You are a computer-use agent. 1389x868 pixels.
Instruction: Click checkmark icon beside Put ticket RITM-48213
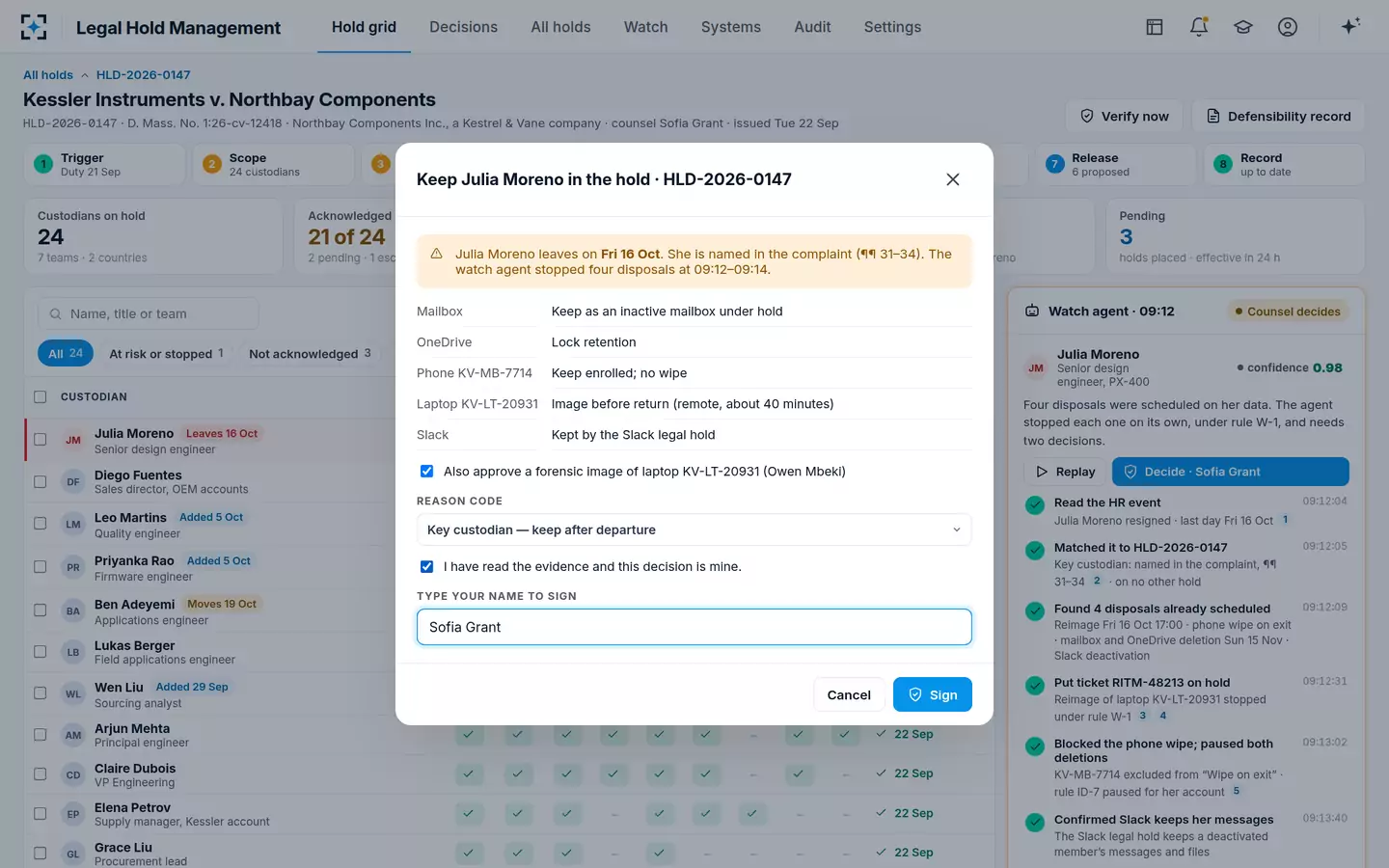[x=1035, y=686]
